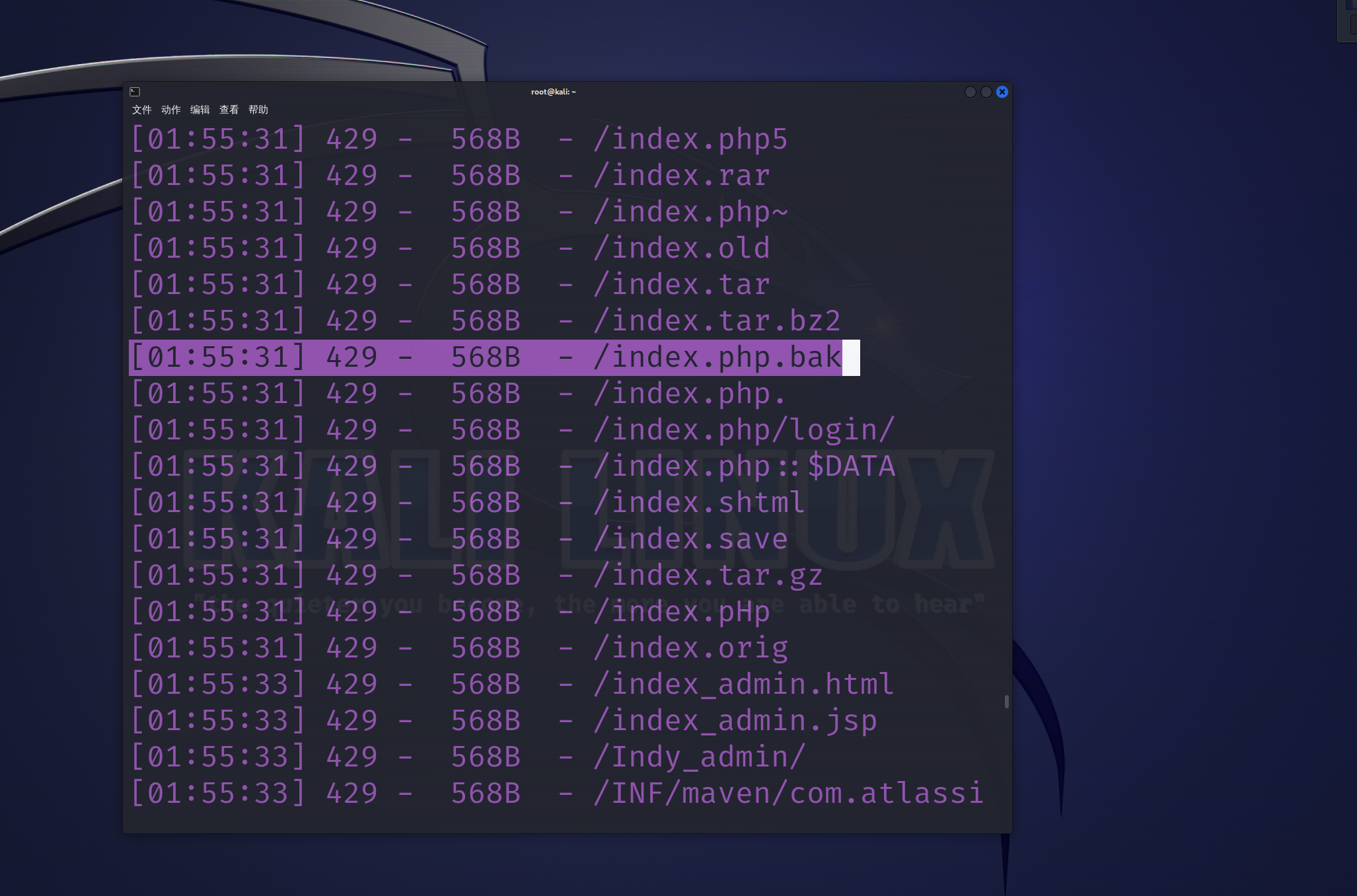Click the white cursor block after index.php.bak
The image size is (1357, 896).
pos(851,357)
